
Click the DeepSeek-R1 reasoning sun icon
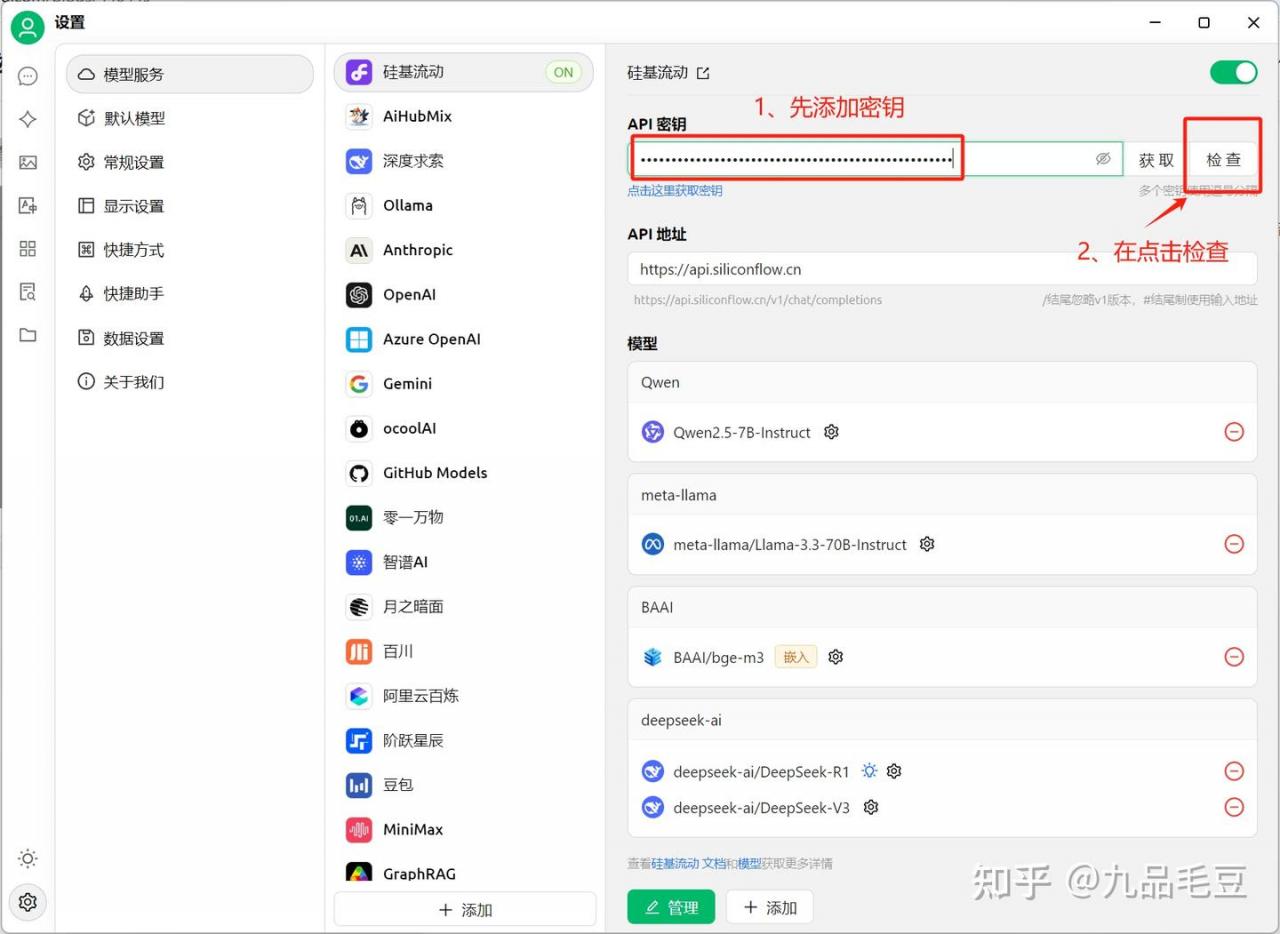click(x=870, y=771)
